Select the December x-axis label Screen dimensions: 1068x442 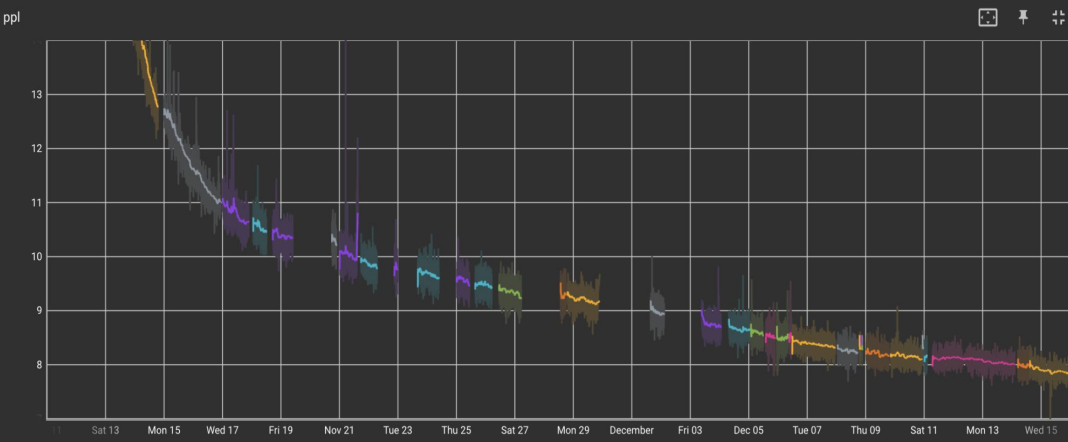click(631, 430)
